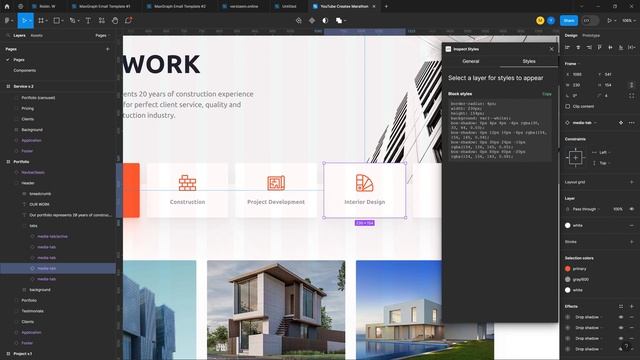Open vertical constraint Top dropdown
The image size is (640, 360).
point(604,163)
